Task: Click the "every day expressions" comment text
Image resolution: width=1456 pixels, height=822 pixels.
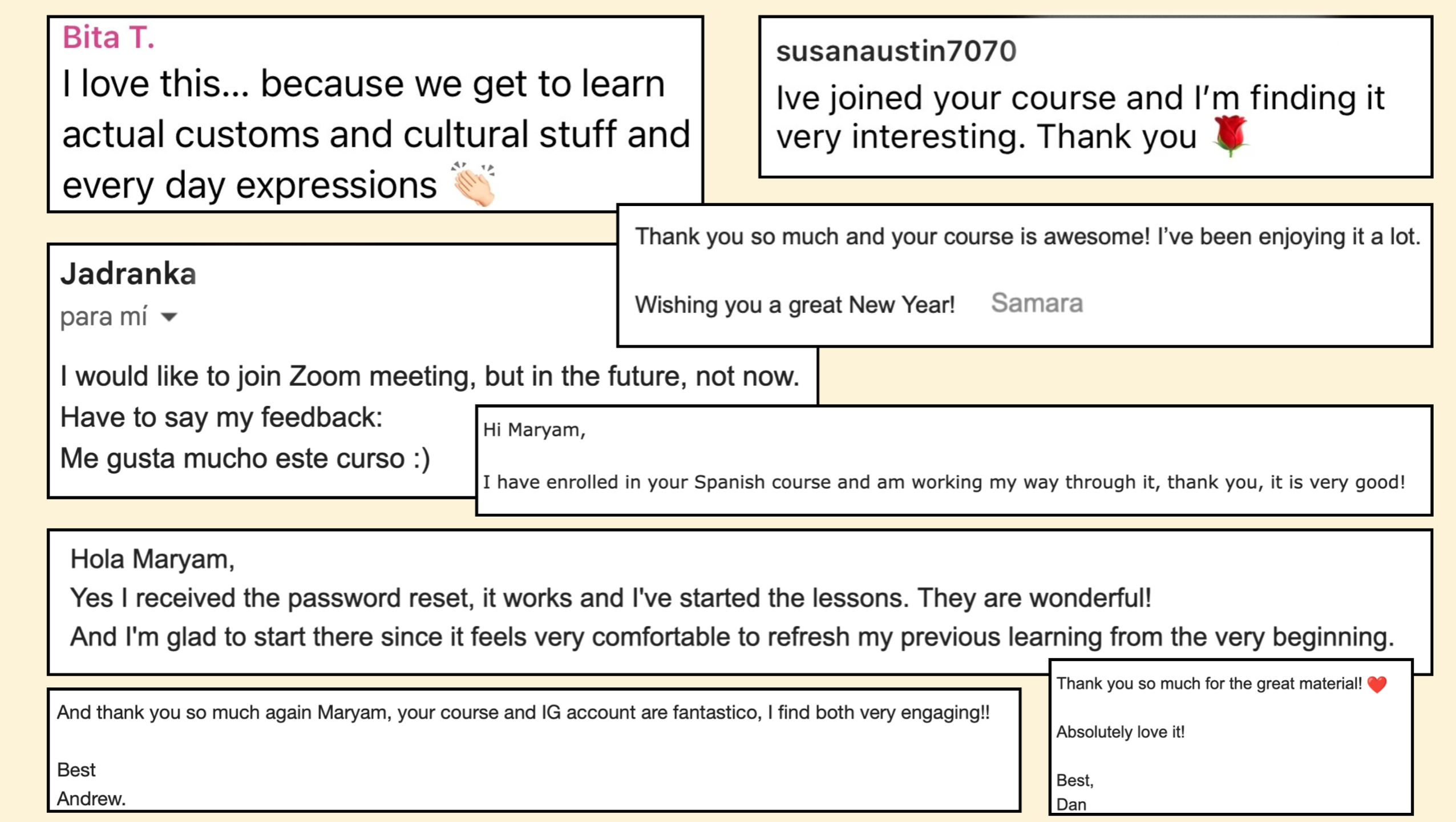Action: [249, 186]
